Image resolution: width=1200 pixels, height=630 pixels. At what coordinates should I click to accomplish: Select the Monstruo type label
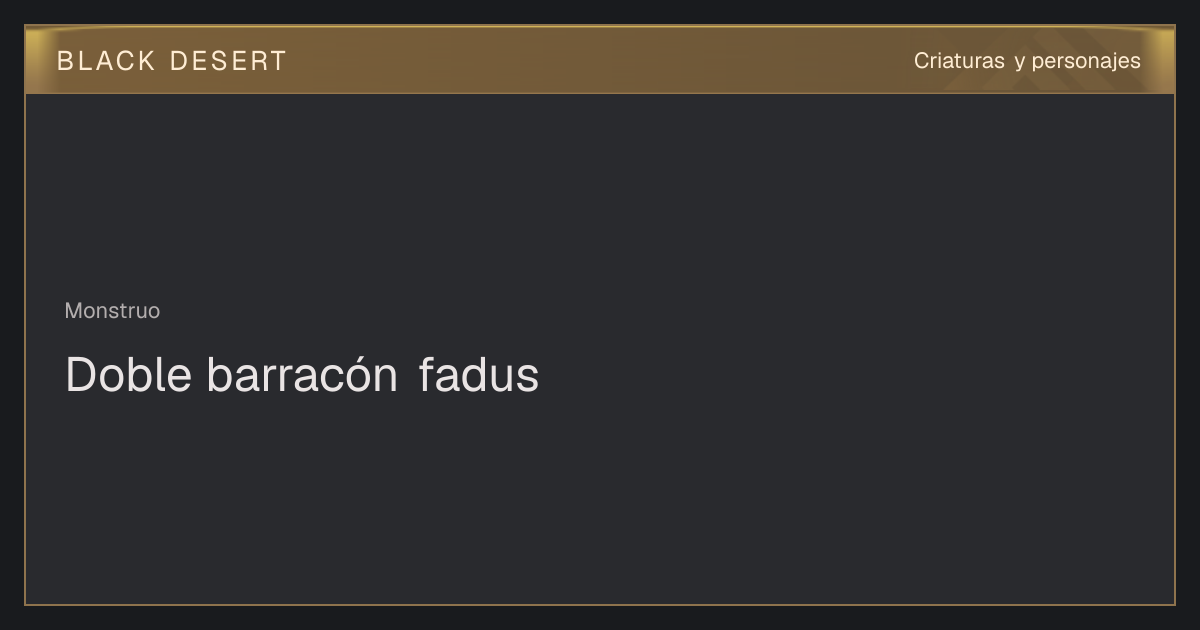(112, 311)
